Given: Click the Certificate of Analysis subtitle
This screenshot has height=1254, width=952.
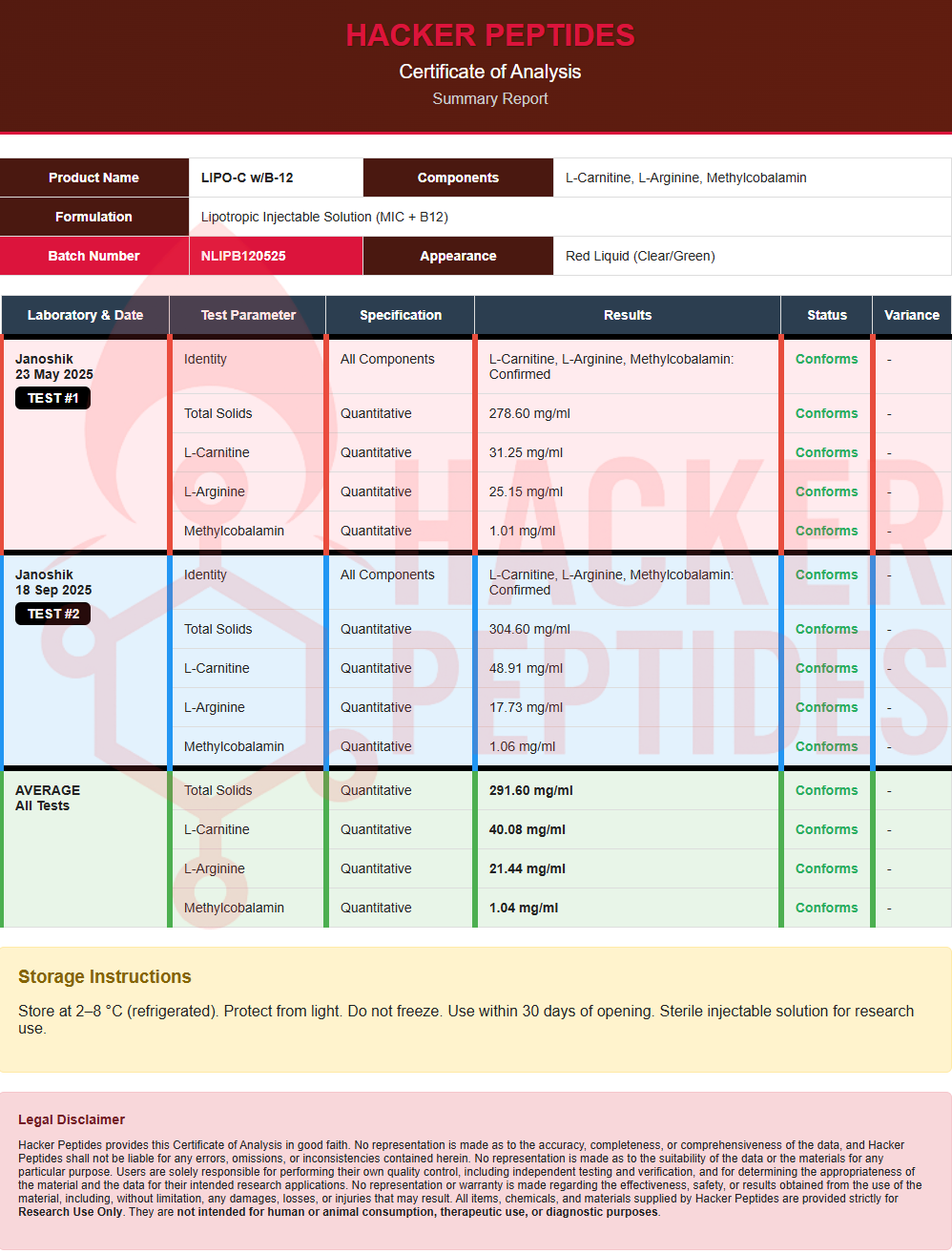Looking at the screenshot, I should point(489,72).
